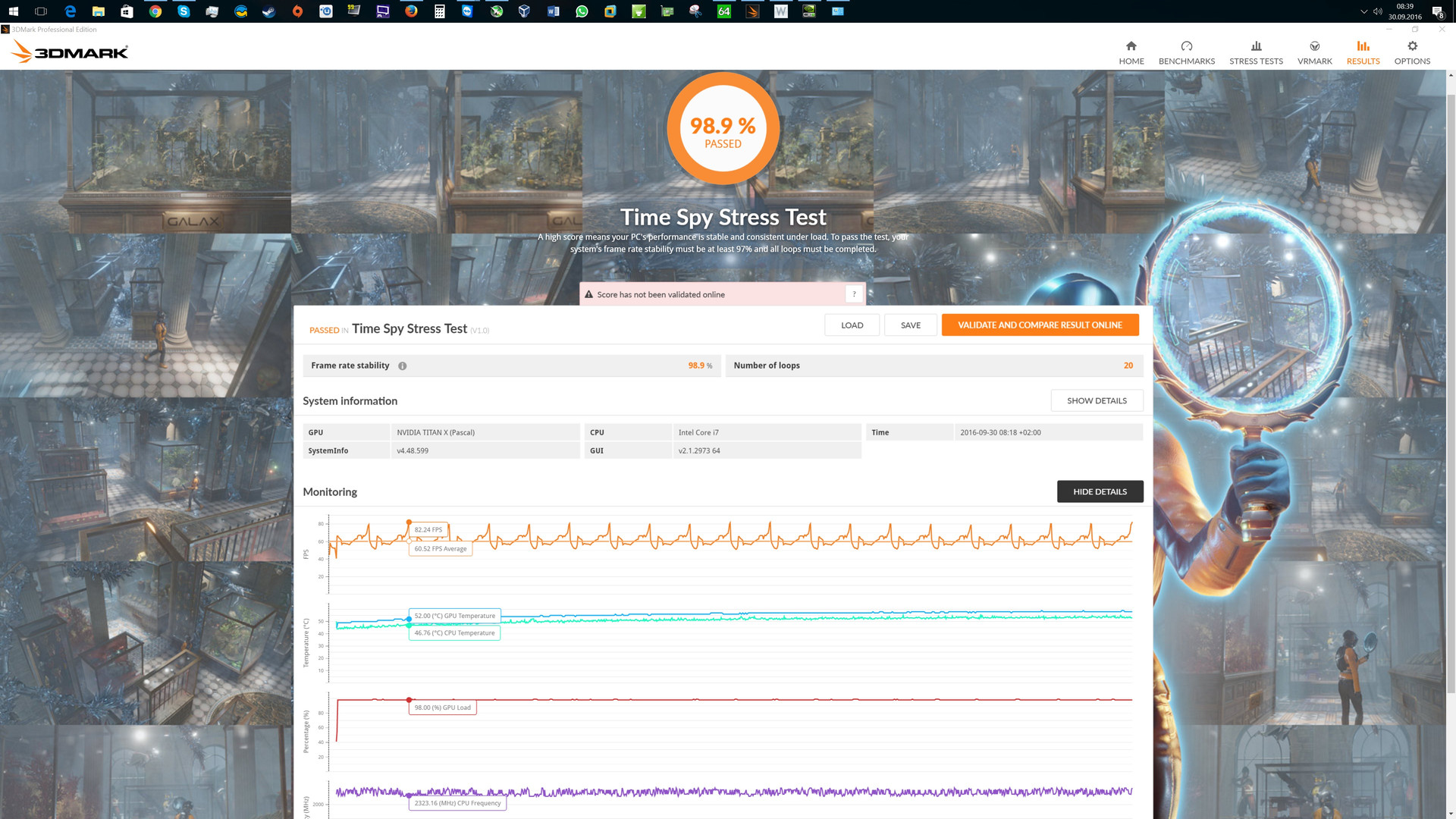1456x819 pixels.
Task: Open Windows Store from the taskbar
Action: pyautogui.click(x=127, y=11)
